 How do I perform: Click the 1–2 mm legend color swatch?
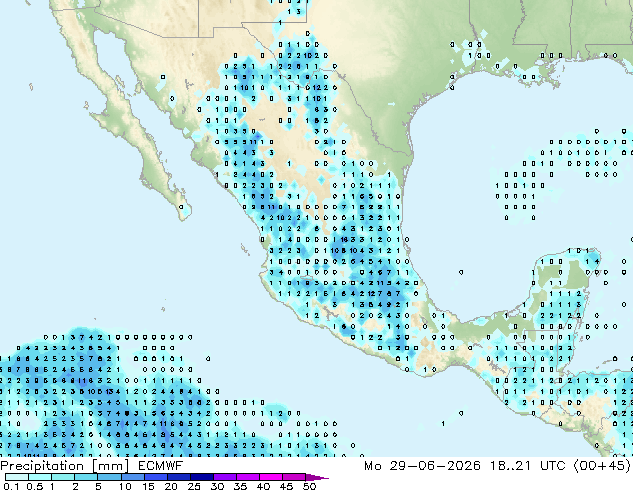coord(63,477)
